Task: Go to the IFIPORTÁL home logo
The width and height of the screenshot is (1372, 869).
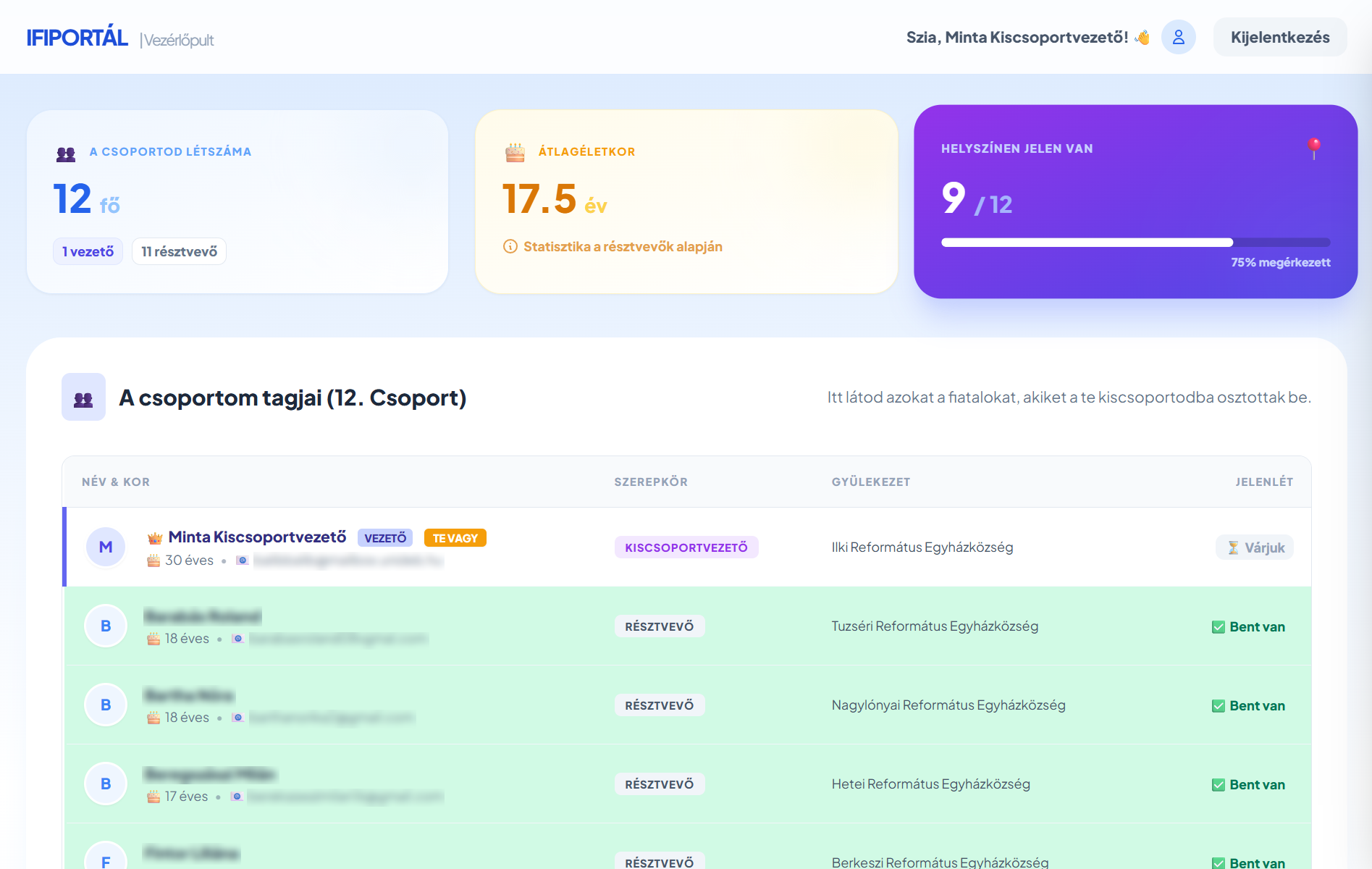Action: tap(77, 38)
